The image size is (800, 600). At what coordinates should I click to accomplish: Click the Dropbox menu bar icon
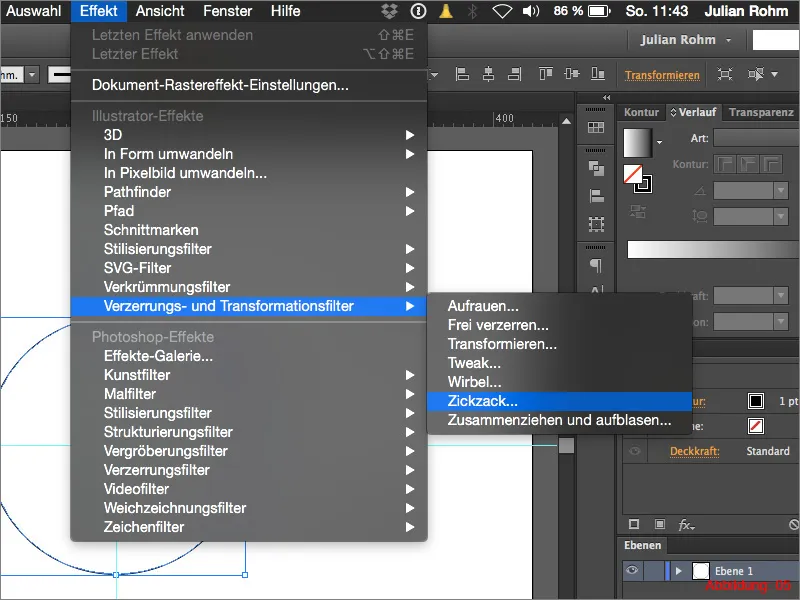tap(389, 11)
